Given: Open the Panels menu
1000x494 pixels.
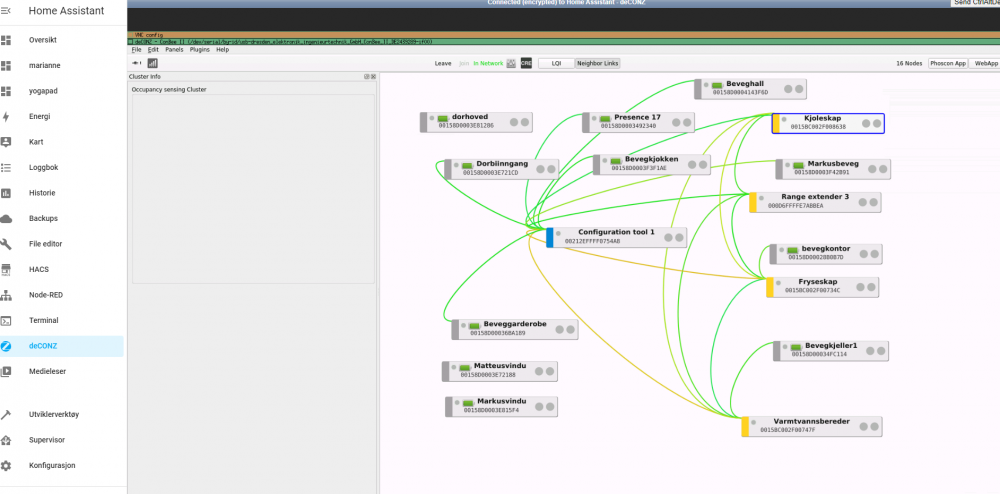Looking at the screenshot, I should [x=174, y=49].
